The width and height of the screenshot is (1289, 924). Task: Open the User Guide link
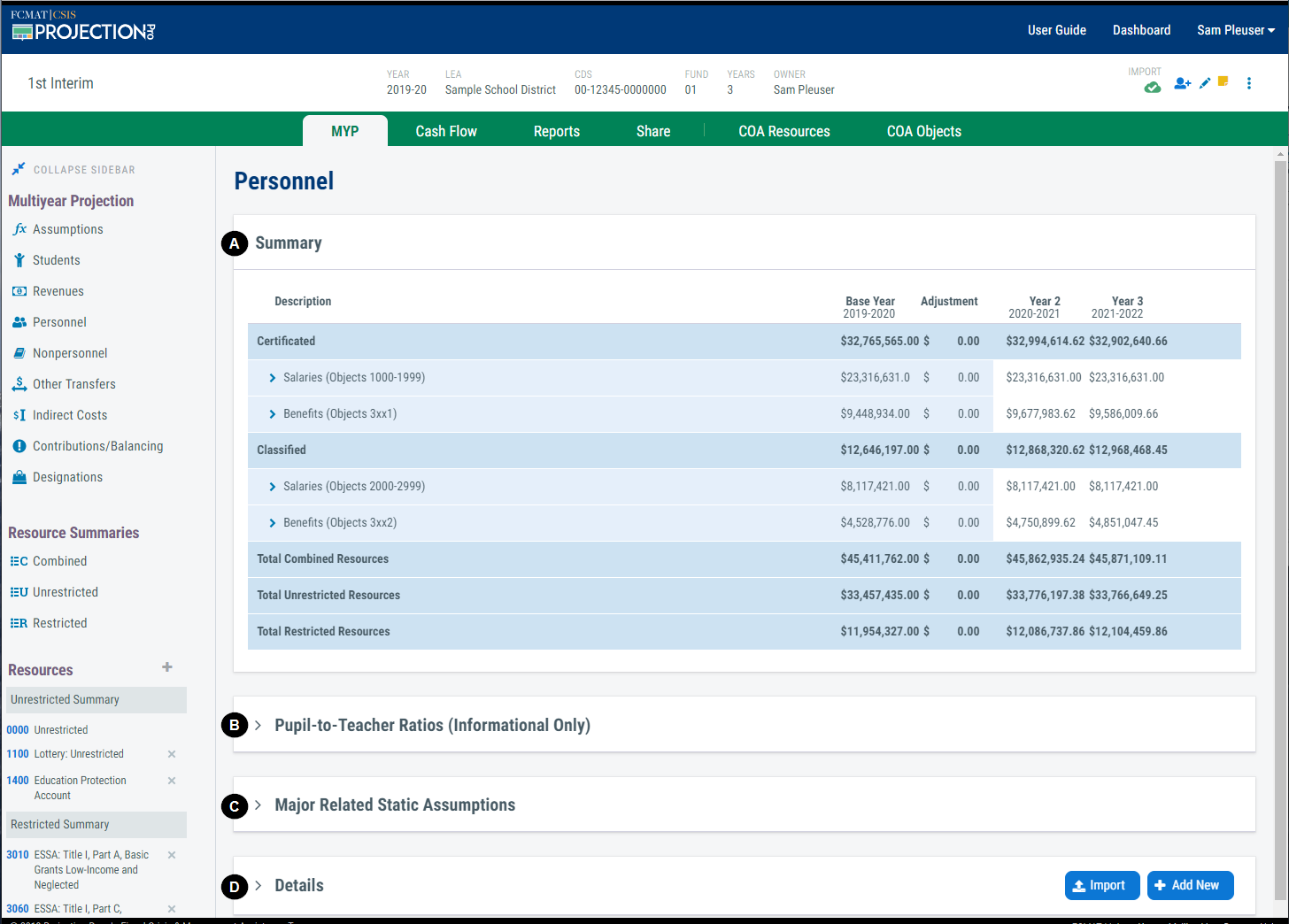1057,30
